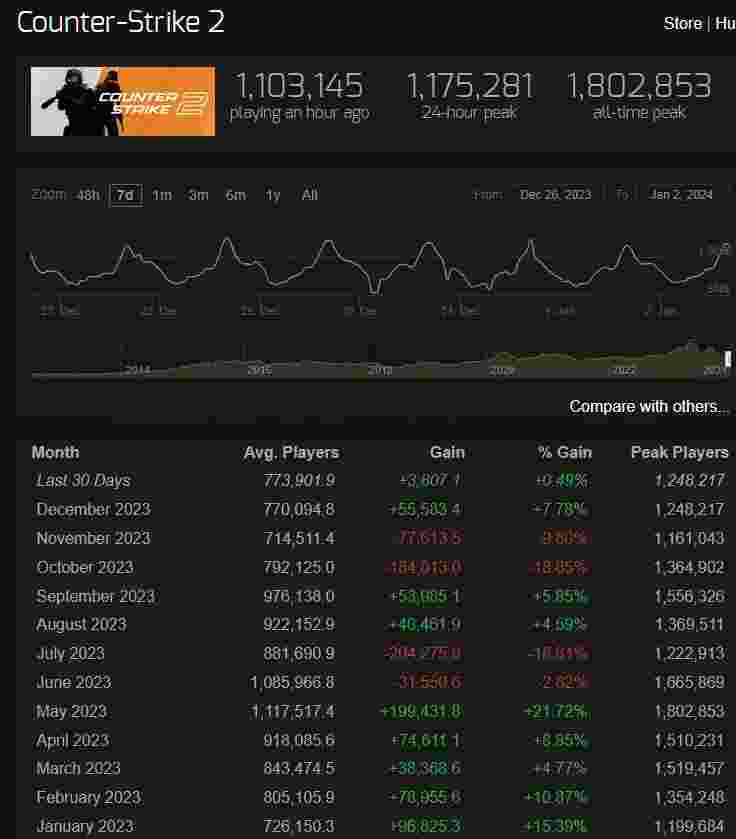
Task: Click the Avg. Players column header
Action: [291, 452]
